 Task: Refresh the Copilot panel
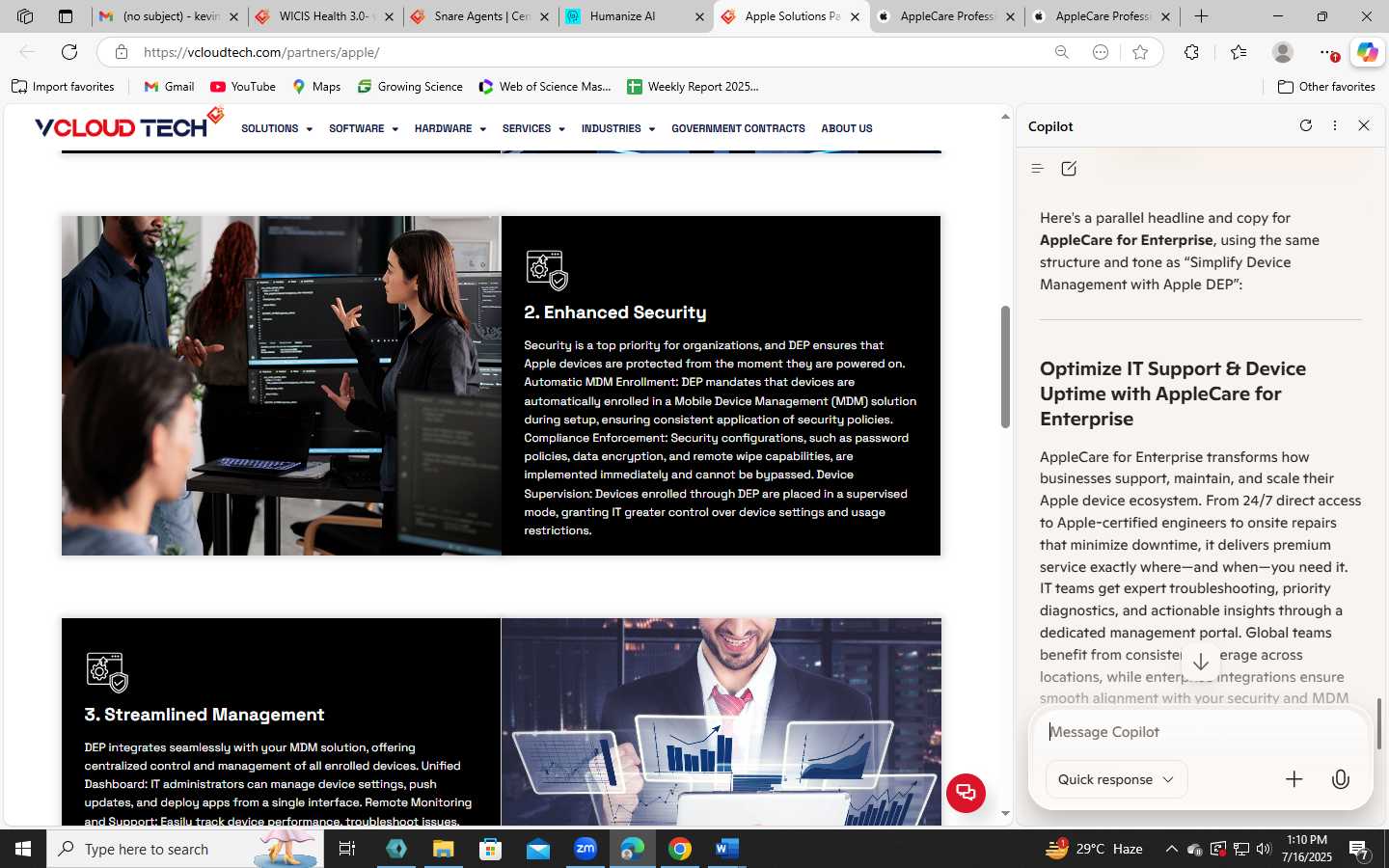tap(1306, 125)
